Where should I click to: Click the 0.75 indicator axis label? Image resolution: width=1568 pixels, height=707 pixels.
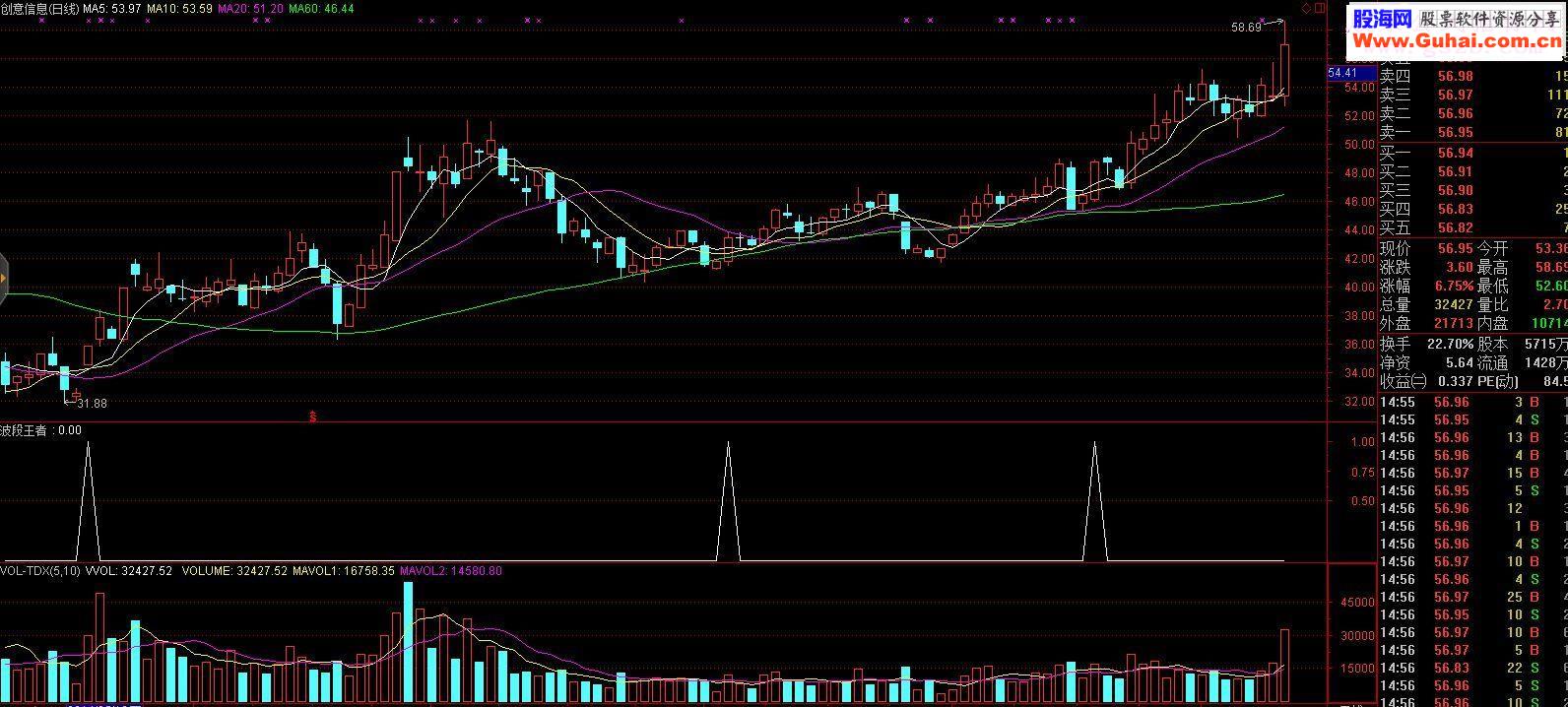(x=1362, y=473)
